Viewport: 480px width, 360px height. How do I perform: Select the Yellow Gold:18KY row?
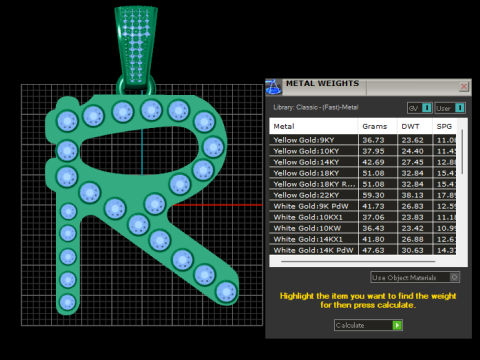363,173
